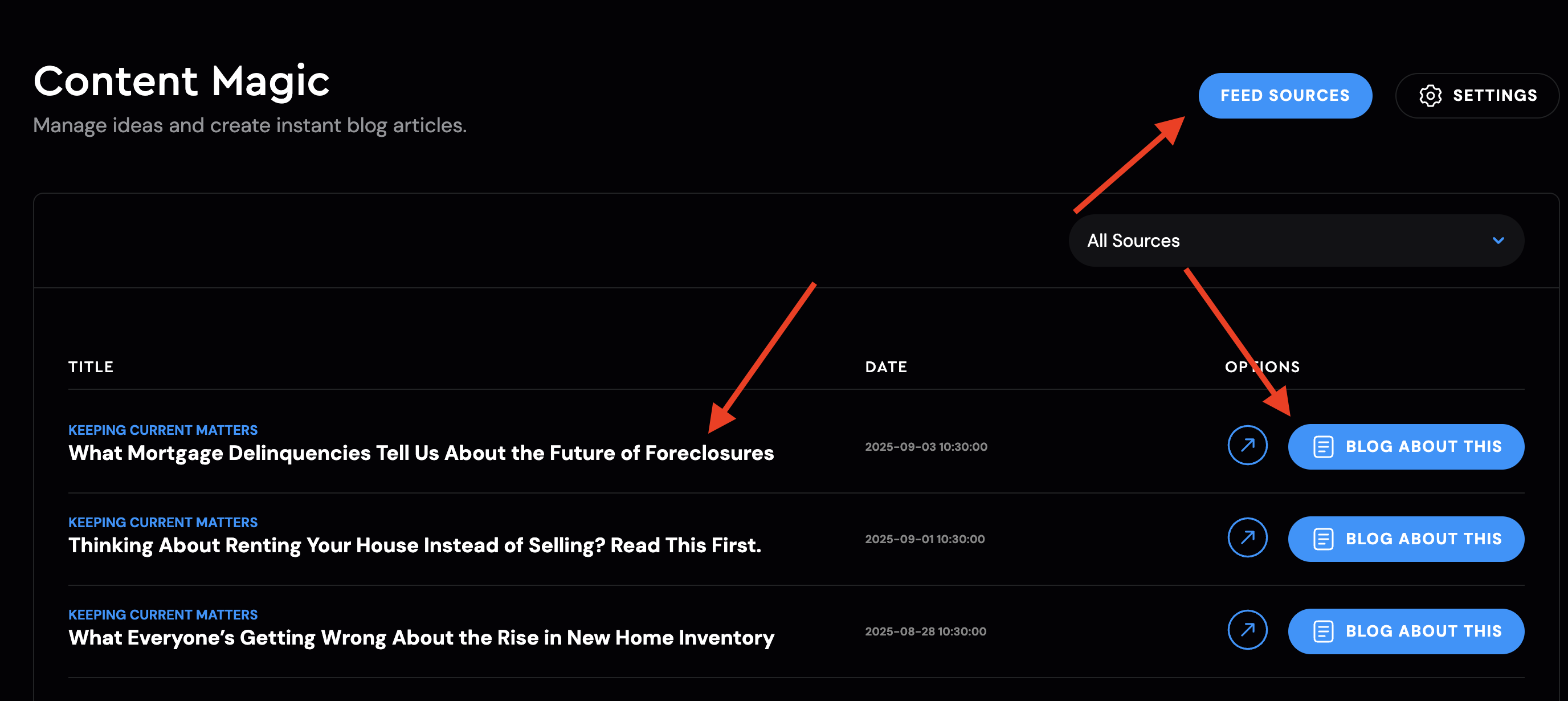Blog about the Mortgage Delinquencies article
This screenshot has height=701, width=1568.
[1406, 446]
